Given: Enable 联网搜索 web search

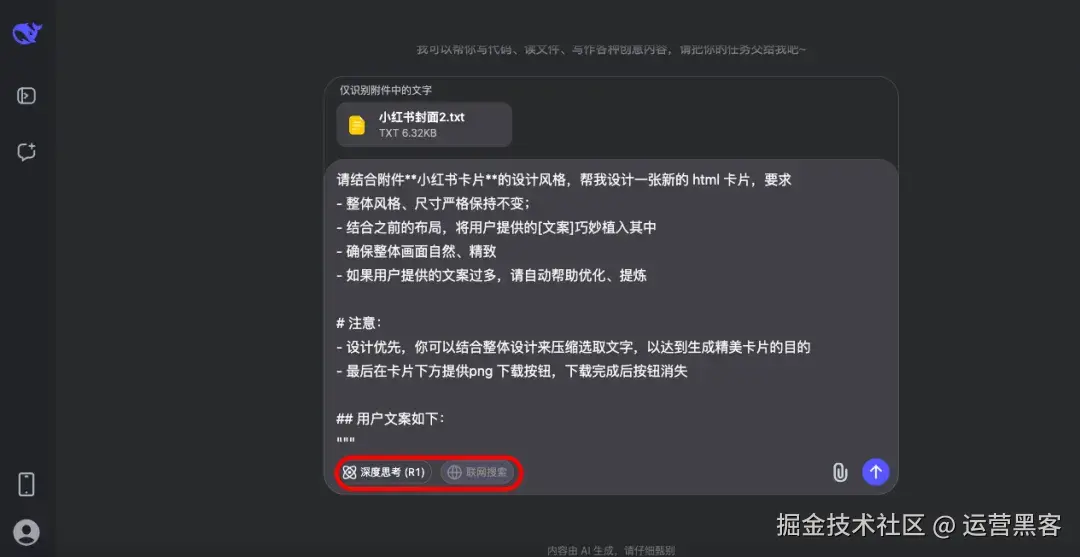Looking at the screenshot, I should coord(477,472).
